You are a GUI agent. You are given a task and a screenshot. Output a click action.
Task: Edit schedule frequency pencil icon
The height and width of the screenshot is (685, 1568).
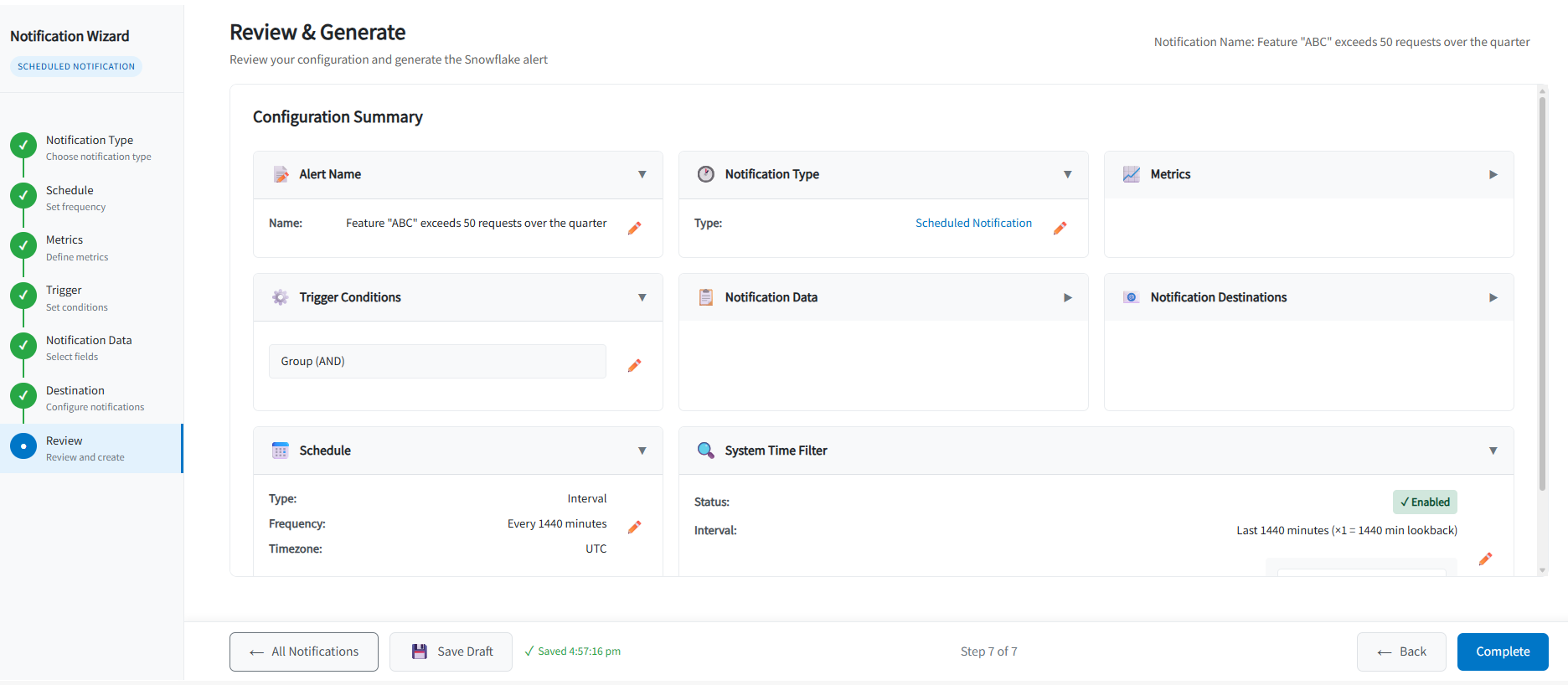(635, 527)
